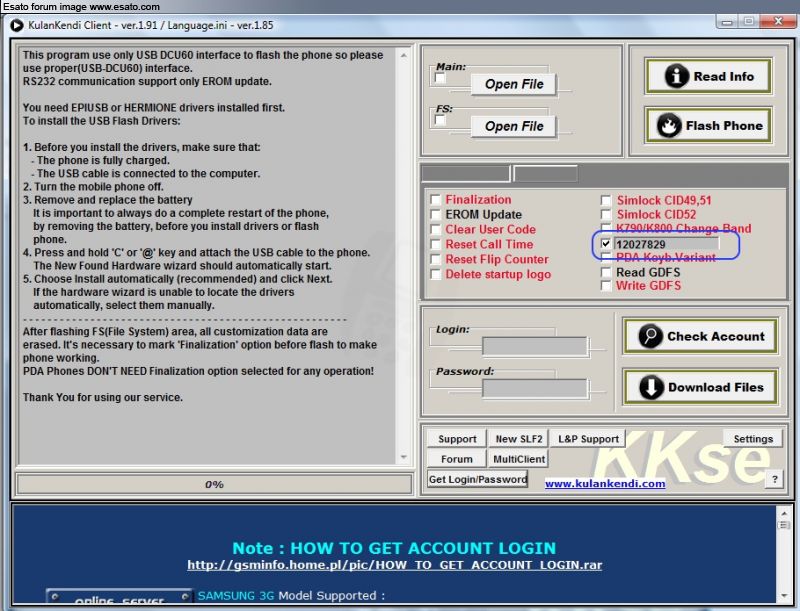Click the Read Info button
Screen dimensions: 800x611
pos(708,76)
